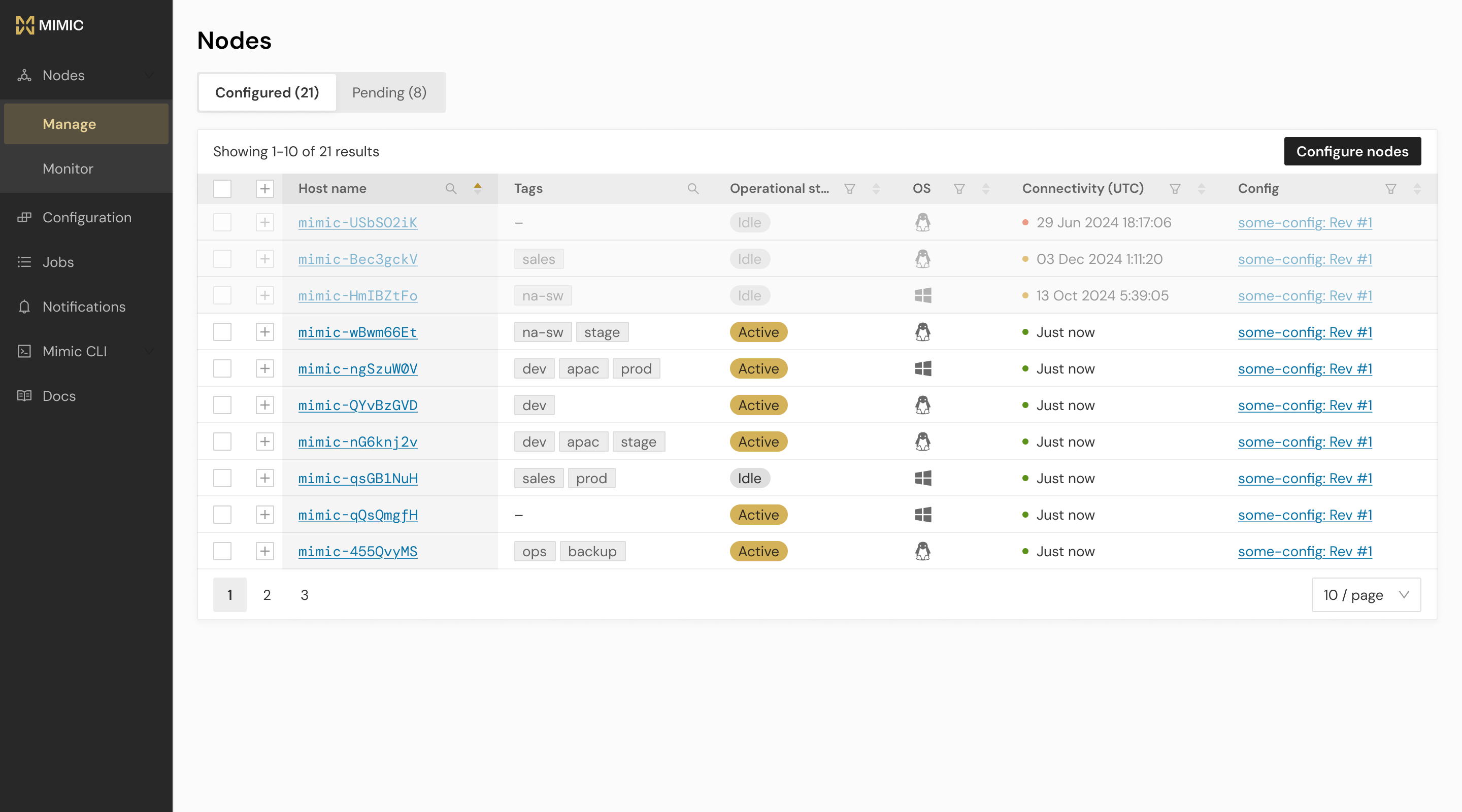Select checkbox for mimic-wBwm66Et

click(222, 332)
